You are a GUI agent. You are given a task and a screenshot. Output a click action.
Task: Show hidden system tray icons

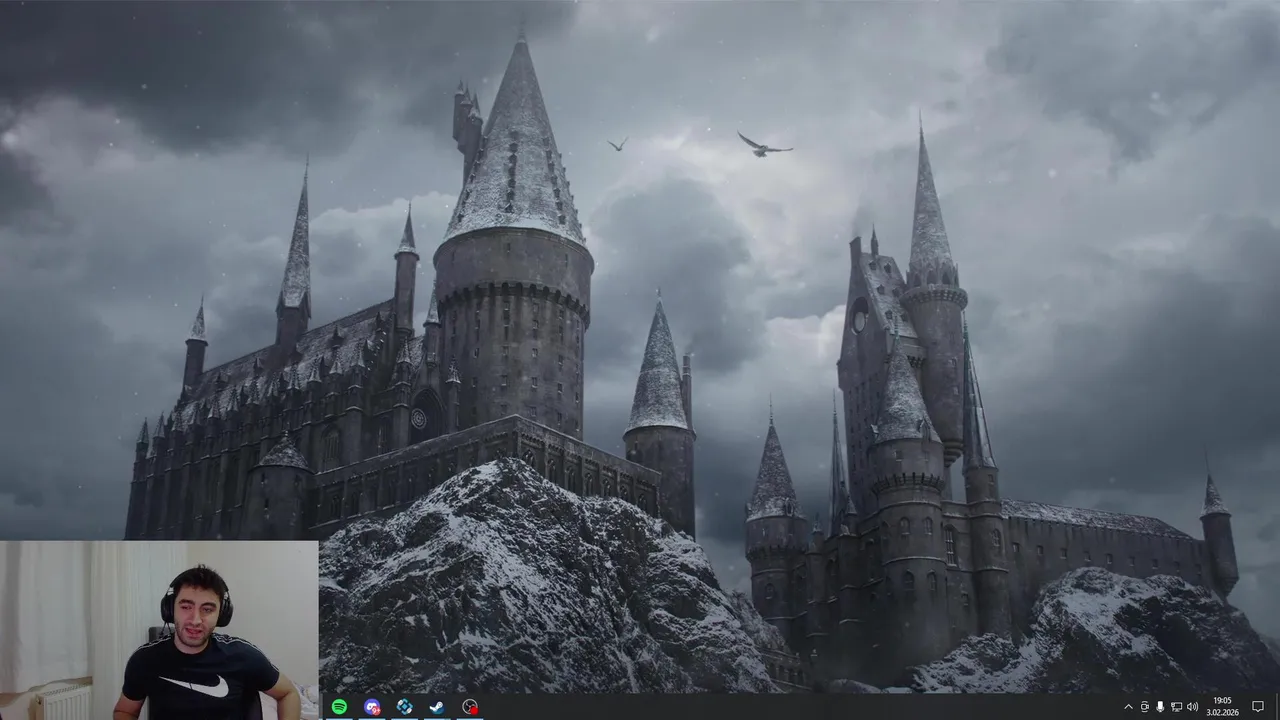coord(1129,707)
